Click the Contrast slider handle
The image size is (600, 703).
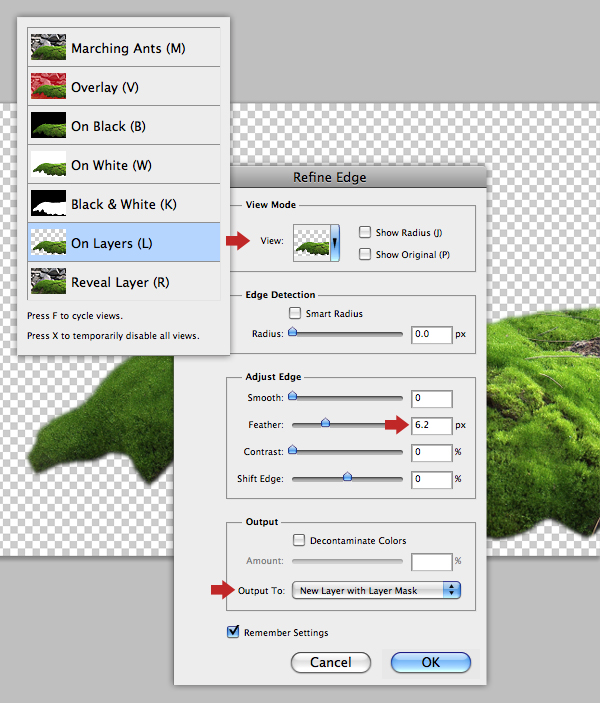click(x=292, y=450)
